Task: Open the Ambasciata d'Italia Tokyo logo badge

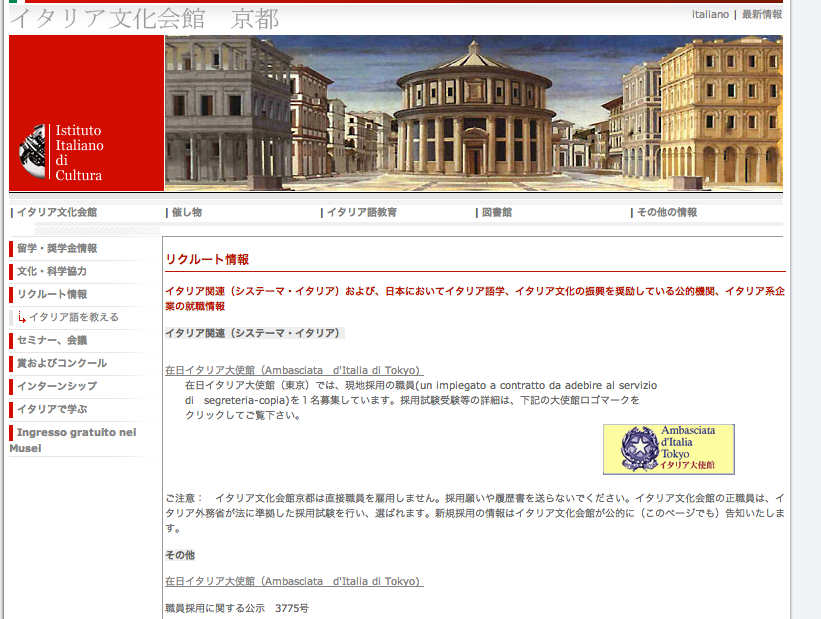Action: pos(669,449)
